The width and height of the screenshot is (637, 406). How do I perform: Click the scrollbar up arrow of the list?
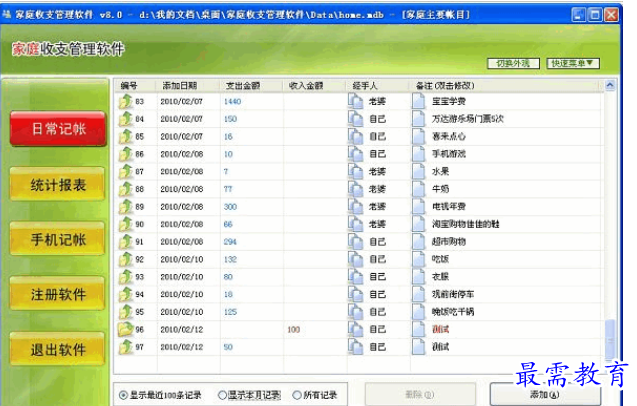click(610, 85)
